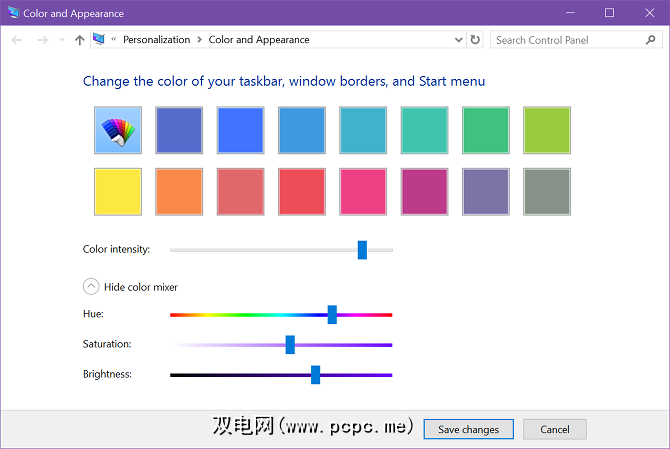Pick the yellow color swatch
670x449 pixels.
pos(118,191)
